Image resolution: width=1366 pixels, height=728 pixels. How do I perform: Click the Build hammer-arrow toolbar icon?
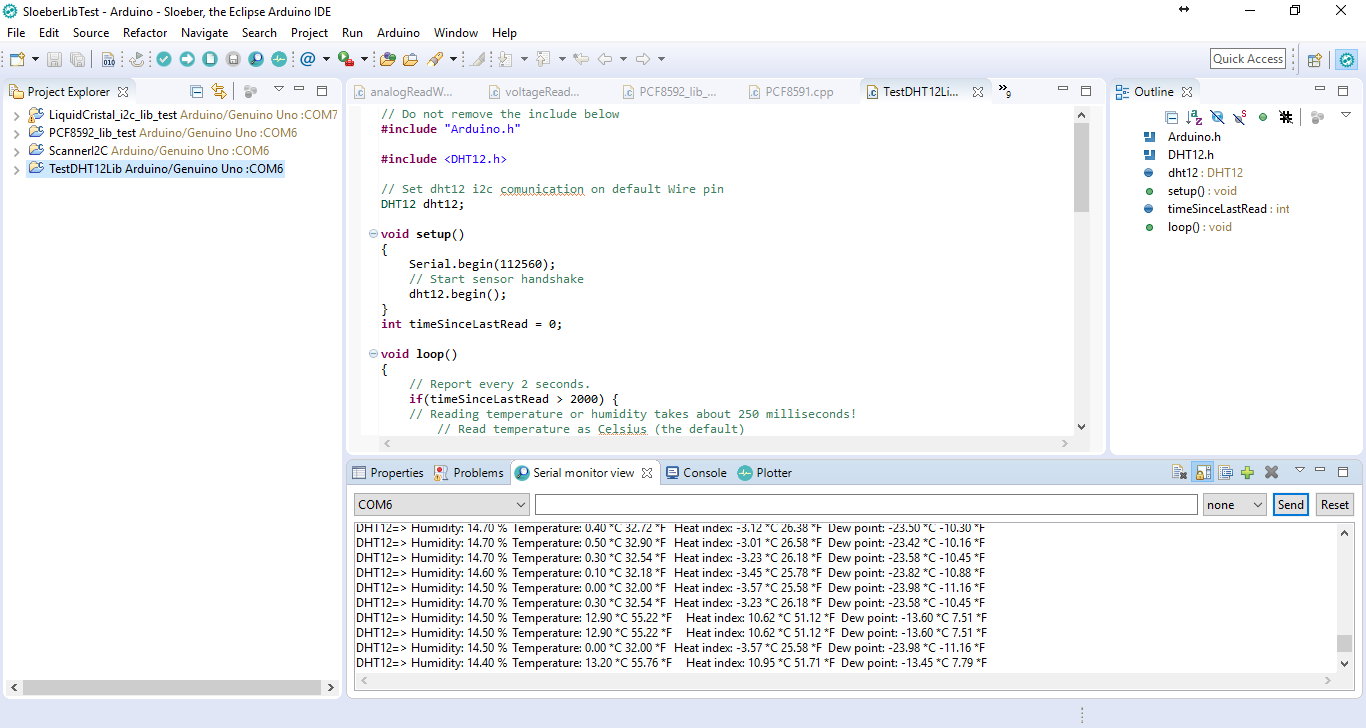(137, 59)
